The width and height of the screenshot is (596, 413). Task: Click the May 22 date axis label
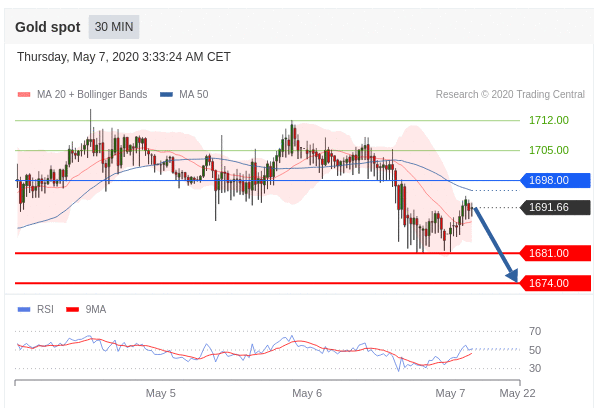517,393
